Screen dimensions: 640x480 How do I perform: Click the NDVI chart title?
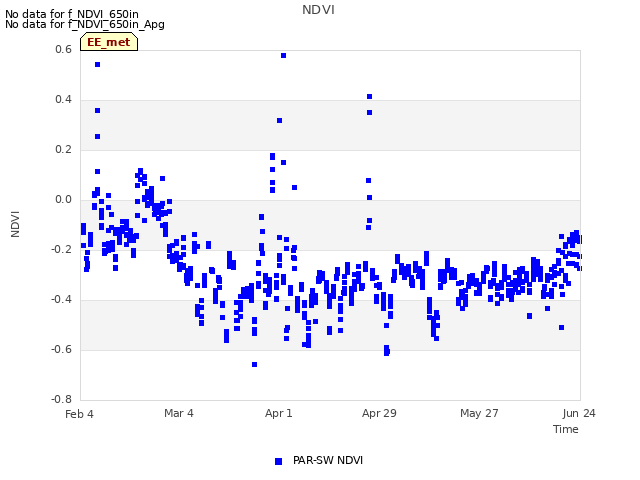(x=318, y=10)
